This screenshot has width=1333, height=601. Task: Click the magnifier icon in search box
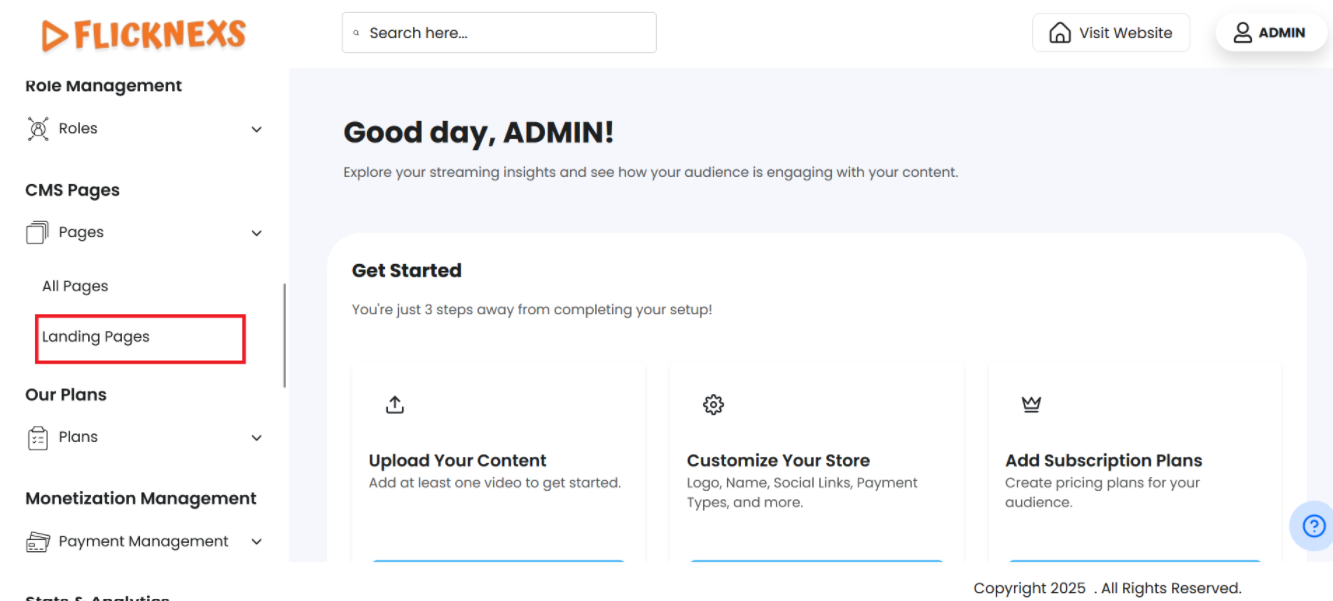point(356,33)
